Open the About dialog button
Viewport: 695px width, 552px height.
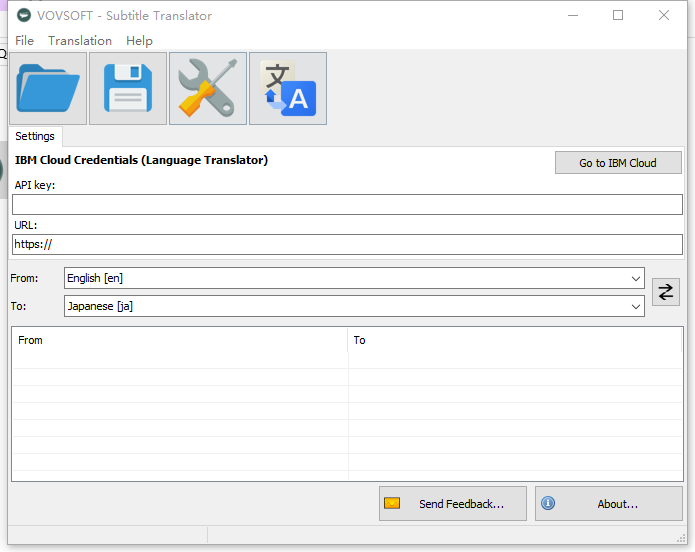609,504
